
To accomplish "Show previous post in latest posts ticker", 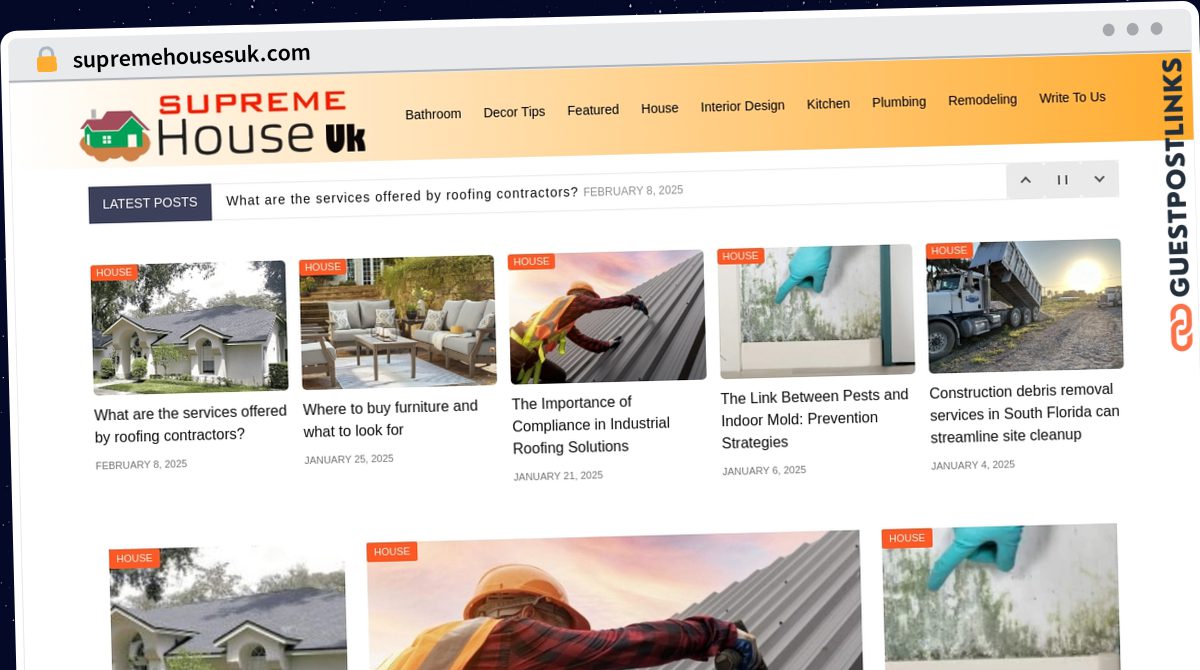I will (1025, 180).
